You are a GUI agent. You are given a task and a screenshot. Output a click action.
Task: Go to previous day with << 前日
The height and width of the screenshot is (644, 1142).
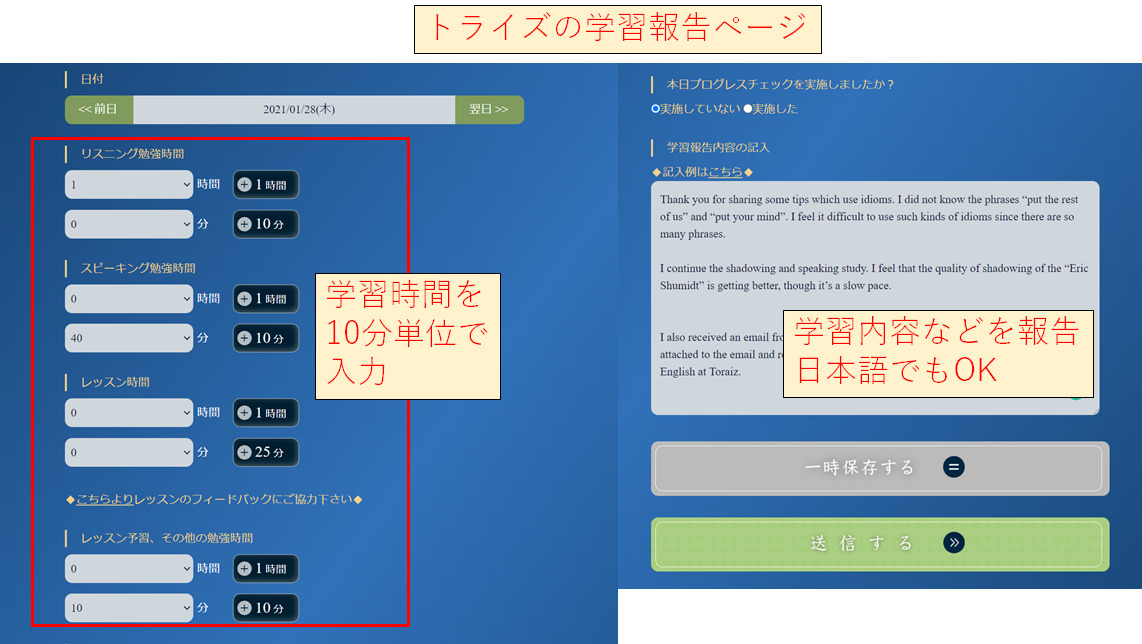(99, 110)
